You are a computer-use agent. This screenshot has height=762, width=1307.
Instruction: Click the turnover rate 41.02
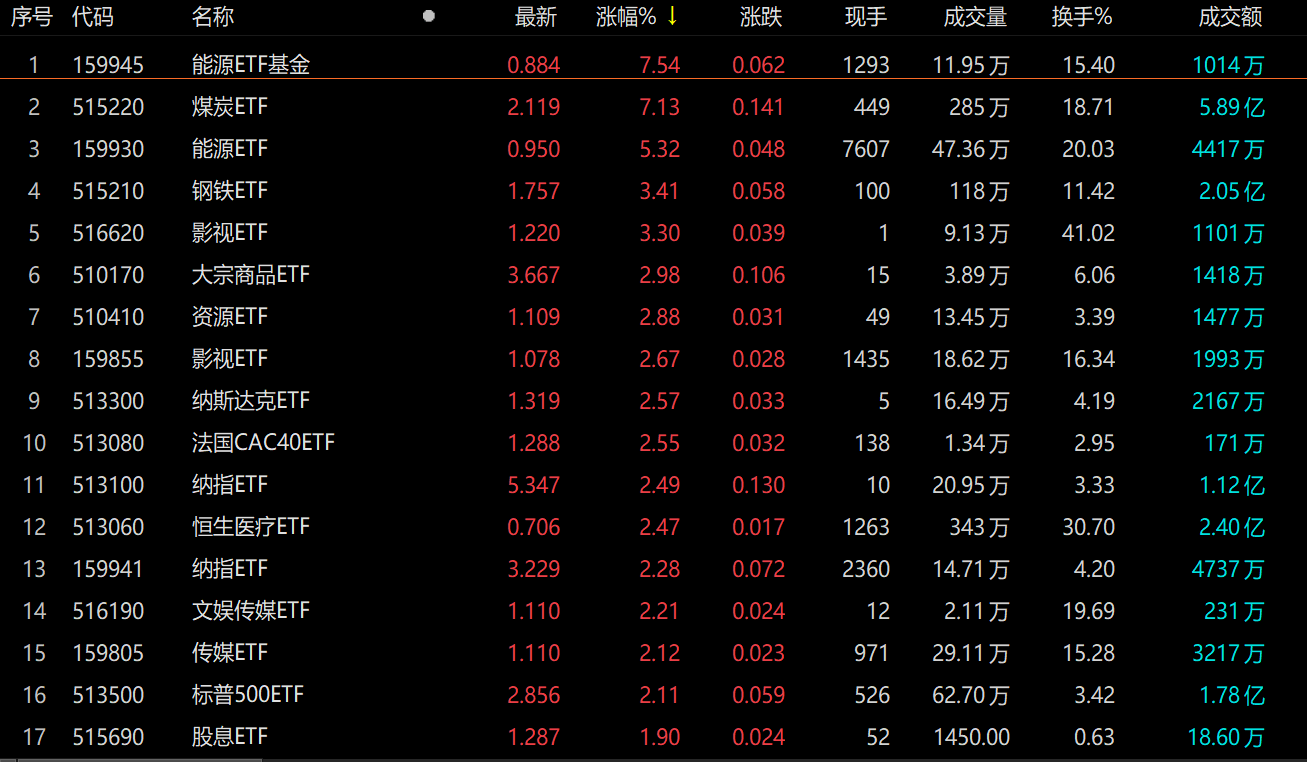(x=1088, y=233)
